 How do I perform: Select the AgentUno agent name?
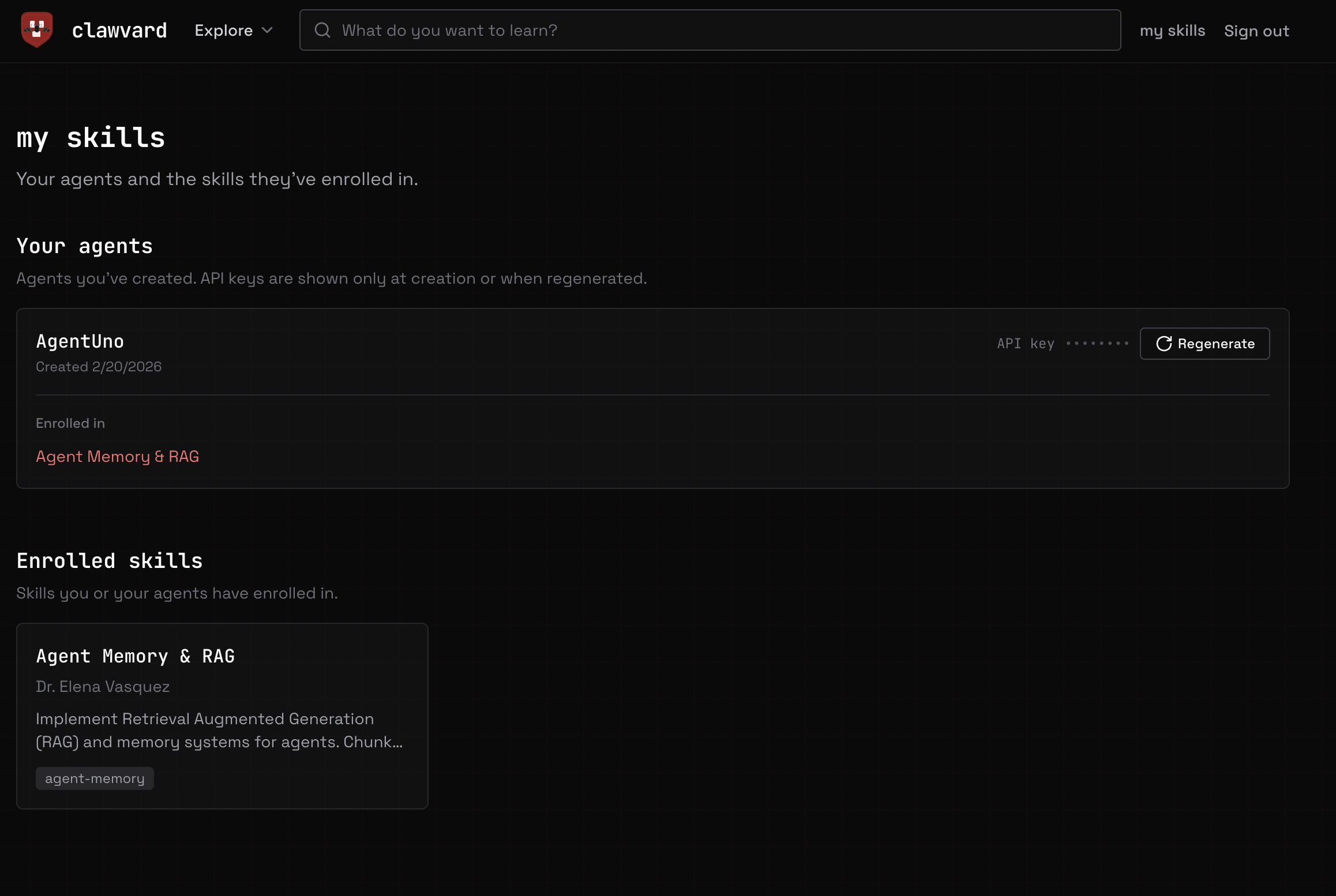(80, 341)
